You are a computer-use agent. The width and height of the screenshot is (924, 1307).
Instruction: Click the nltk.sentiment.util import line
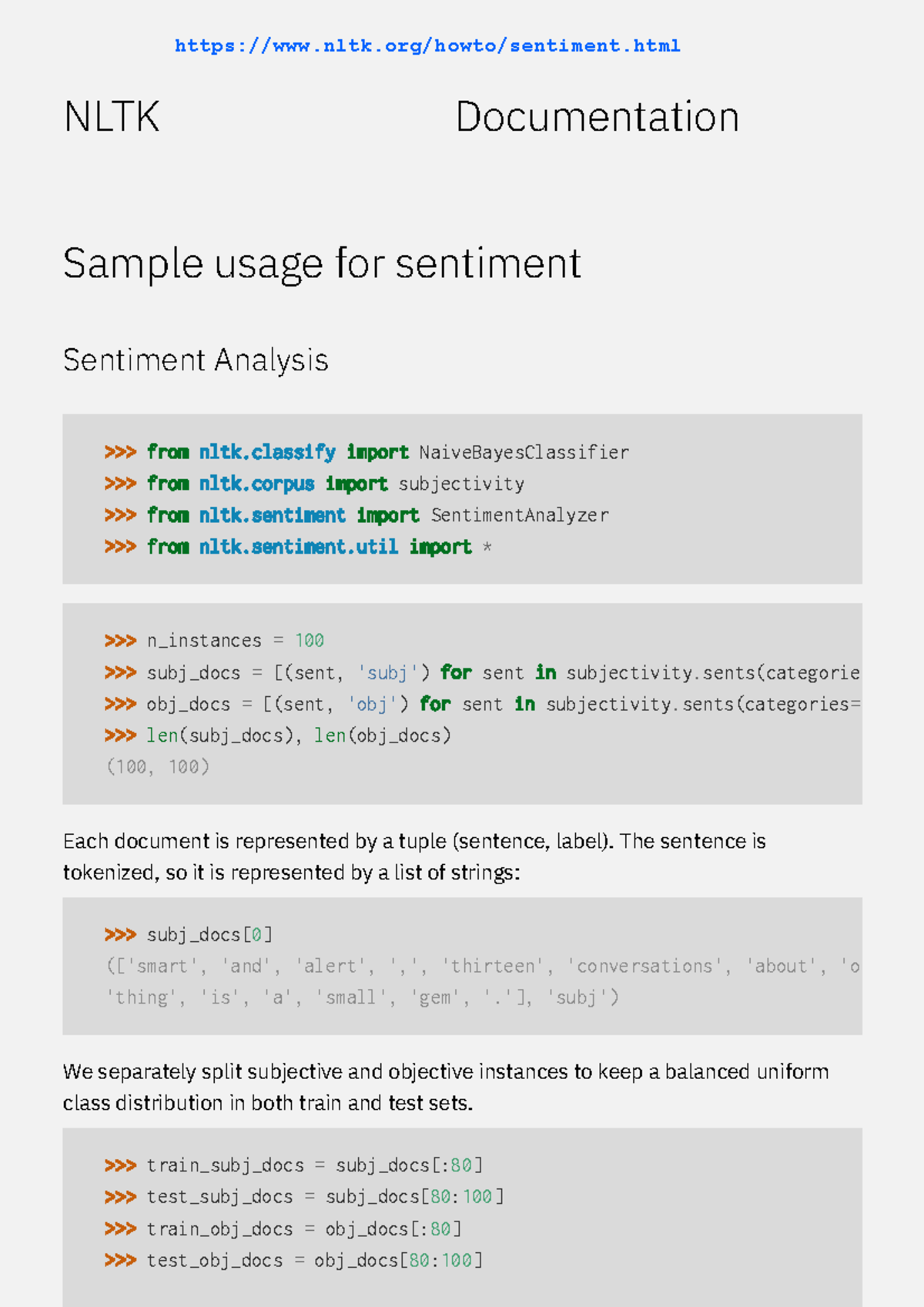(298, 547)
